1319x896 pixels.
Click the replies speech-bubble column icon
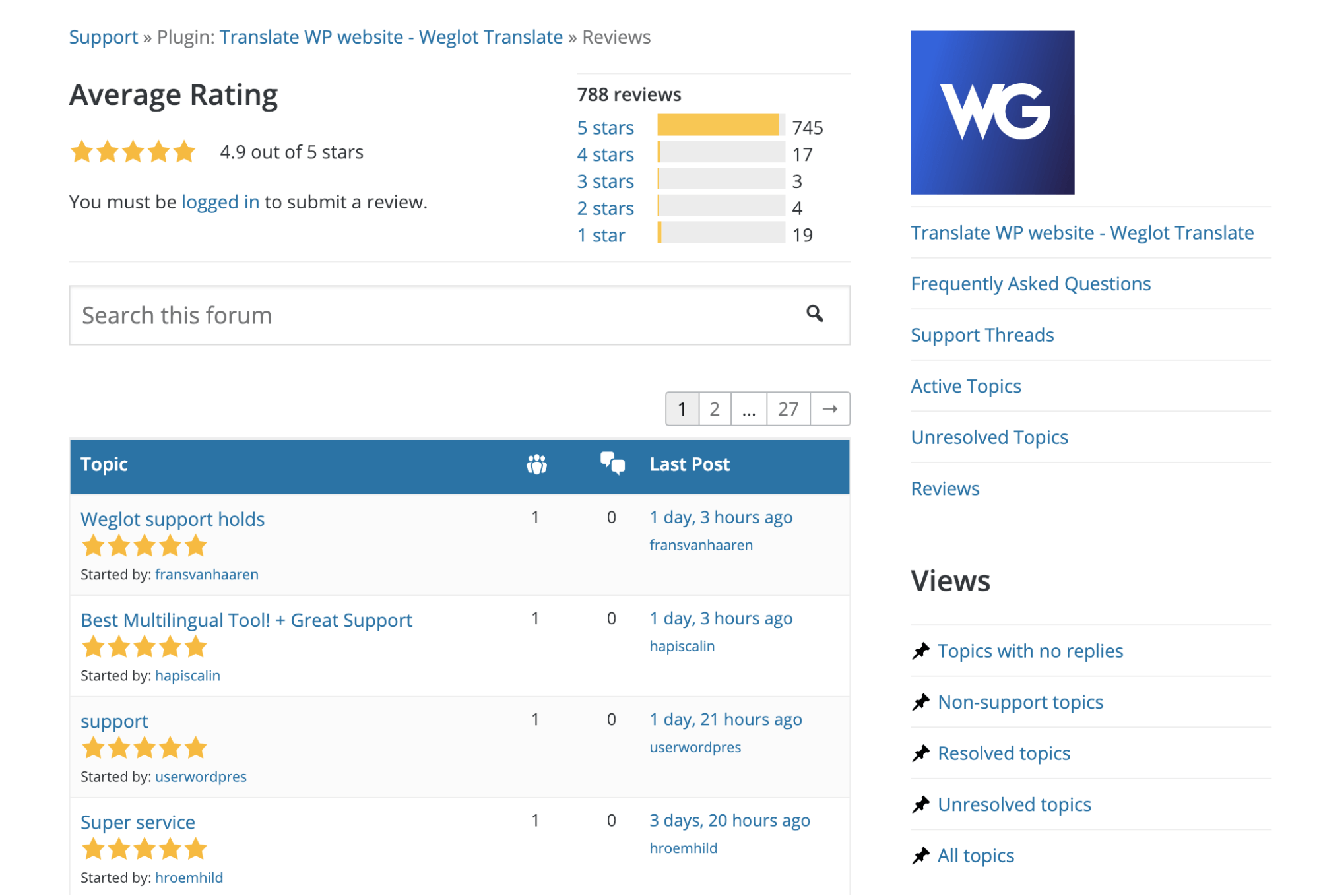[x=612, y=463]
